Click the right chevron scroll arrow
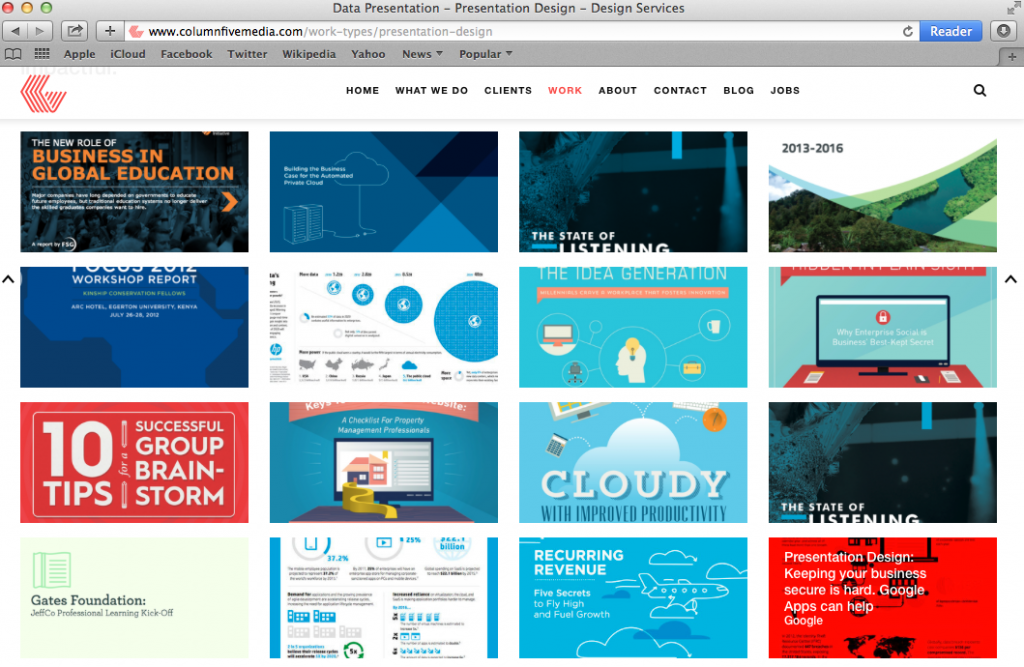The height and width of the screenshot is (667, 1024). [1010, 279]
